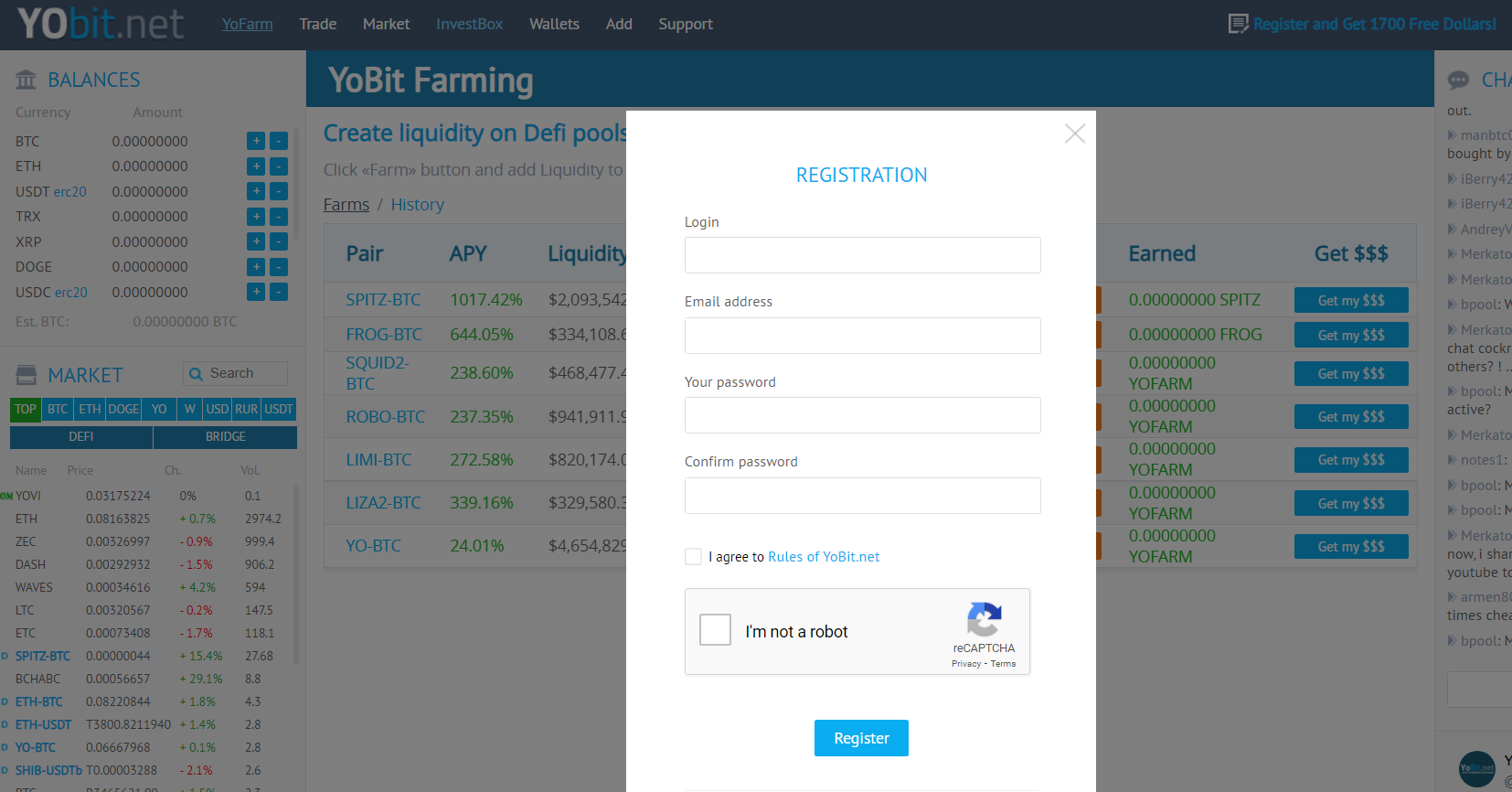Click the plus deposit icon for ETH

[256, 166]
